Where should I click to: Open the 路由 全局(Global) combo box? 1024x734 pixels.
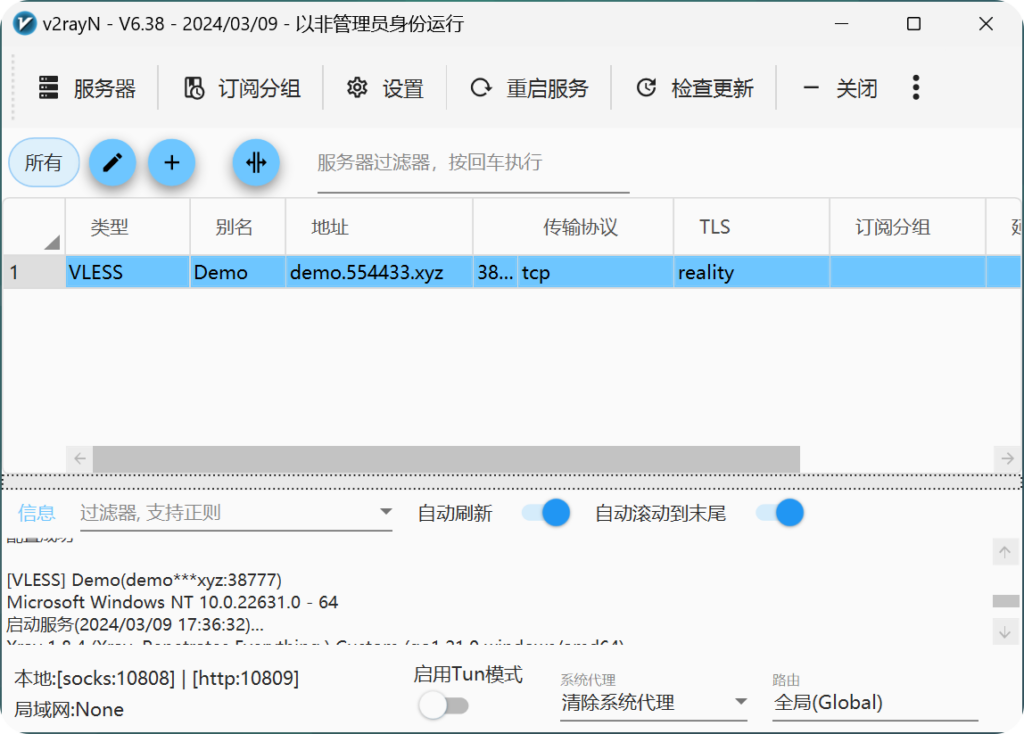point(875,702)
